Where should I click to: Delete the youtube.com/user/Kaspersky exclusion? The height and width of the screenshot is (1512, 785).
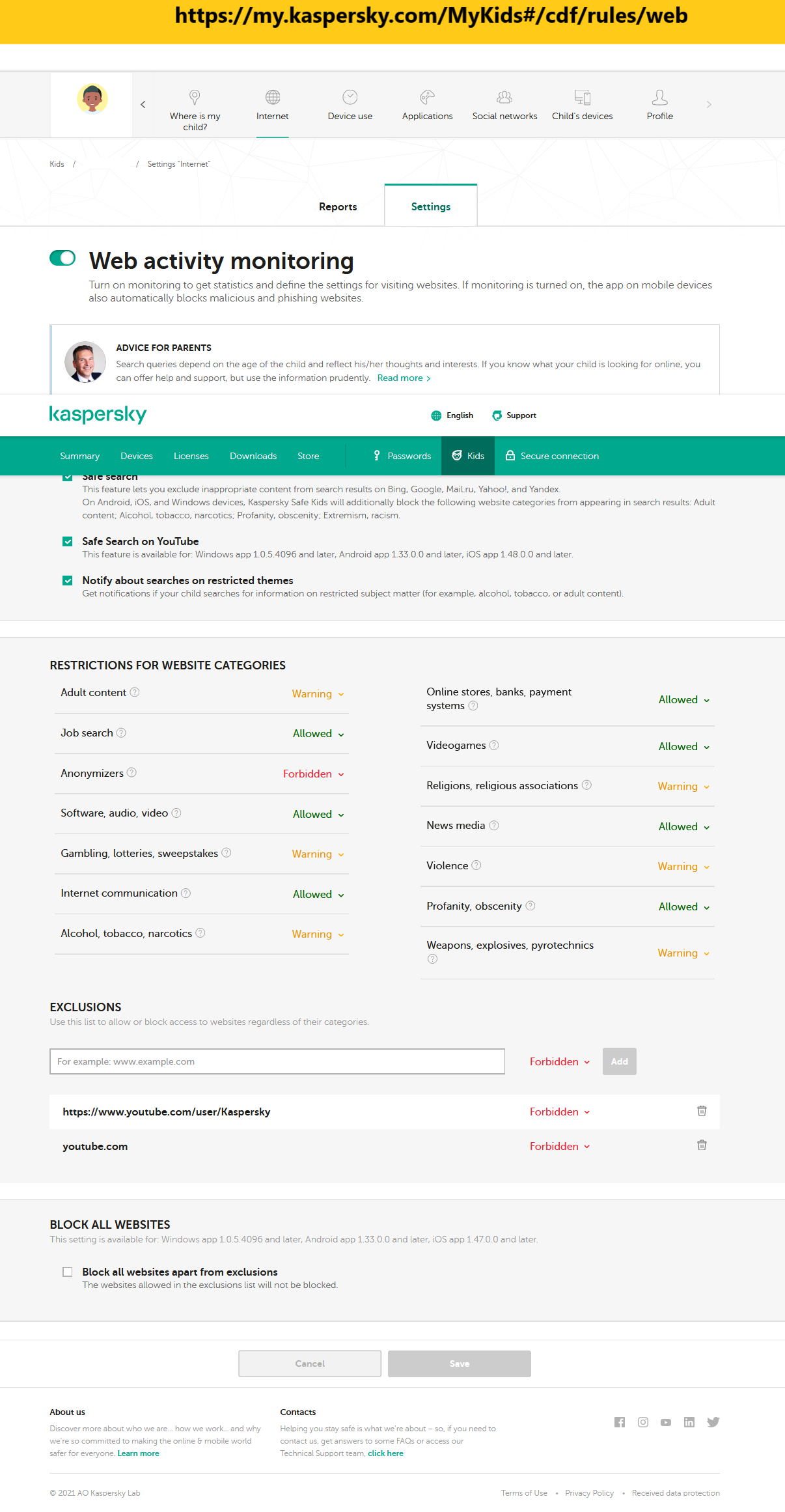[702, 1111]
